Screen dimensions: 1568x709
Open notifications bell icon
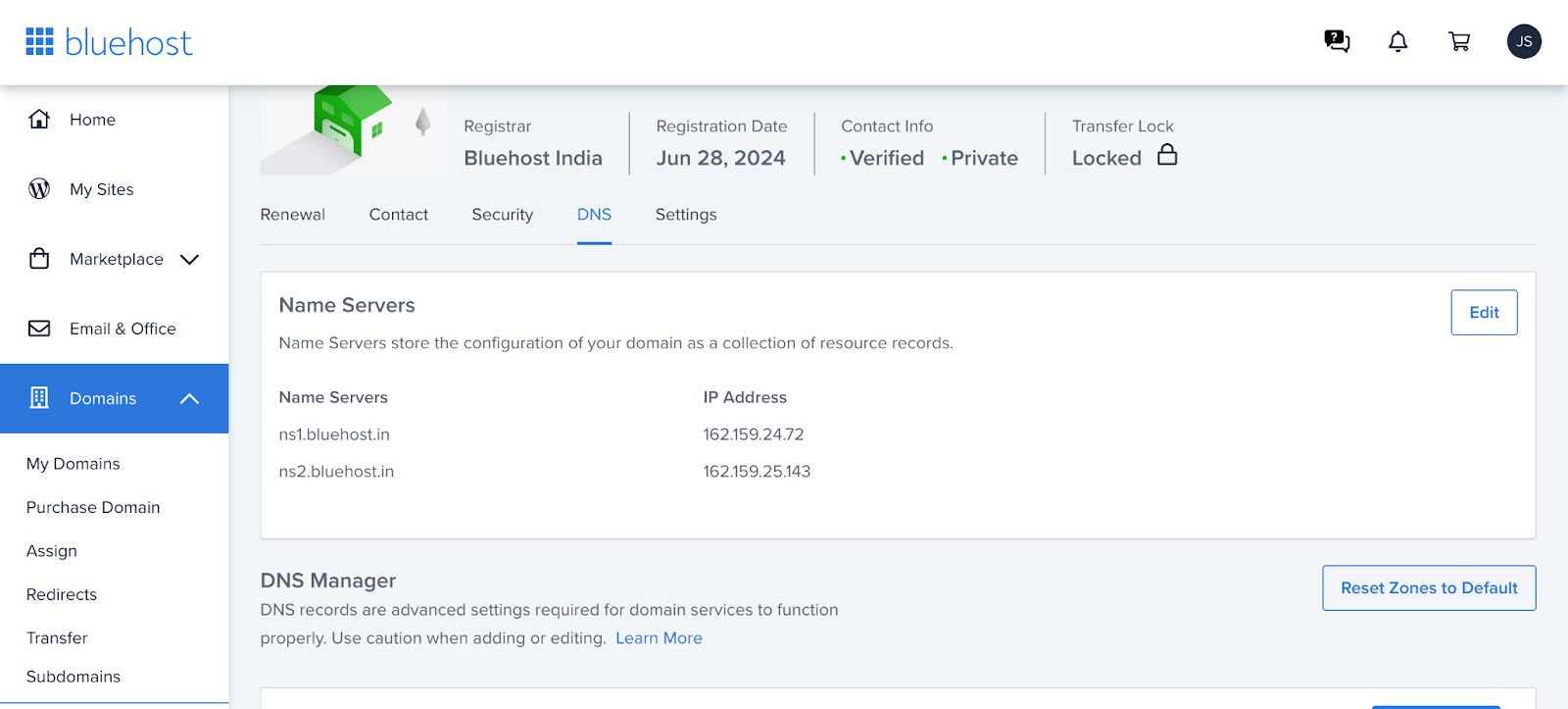pos(1398,41)
